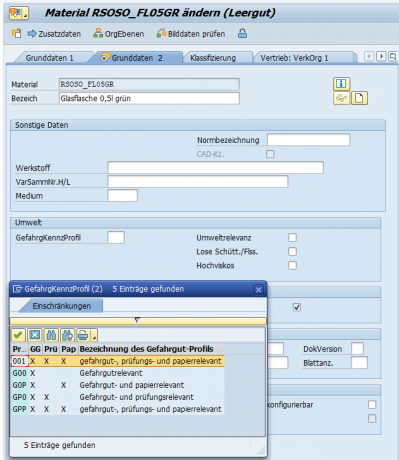Click the popup resize grip corner
The height and width of the screenshot is (460, 399).
pyautogui.click(x=262, y=451)
